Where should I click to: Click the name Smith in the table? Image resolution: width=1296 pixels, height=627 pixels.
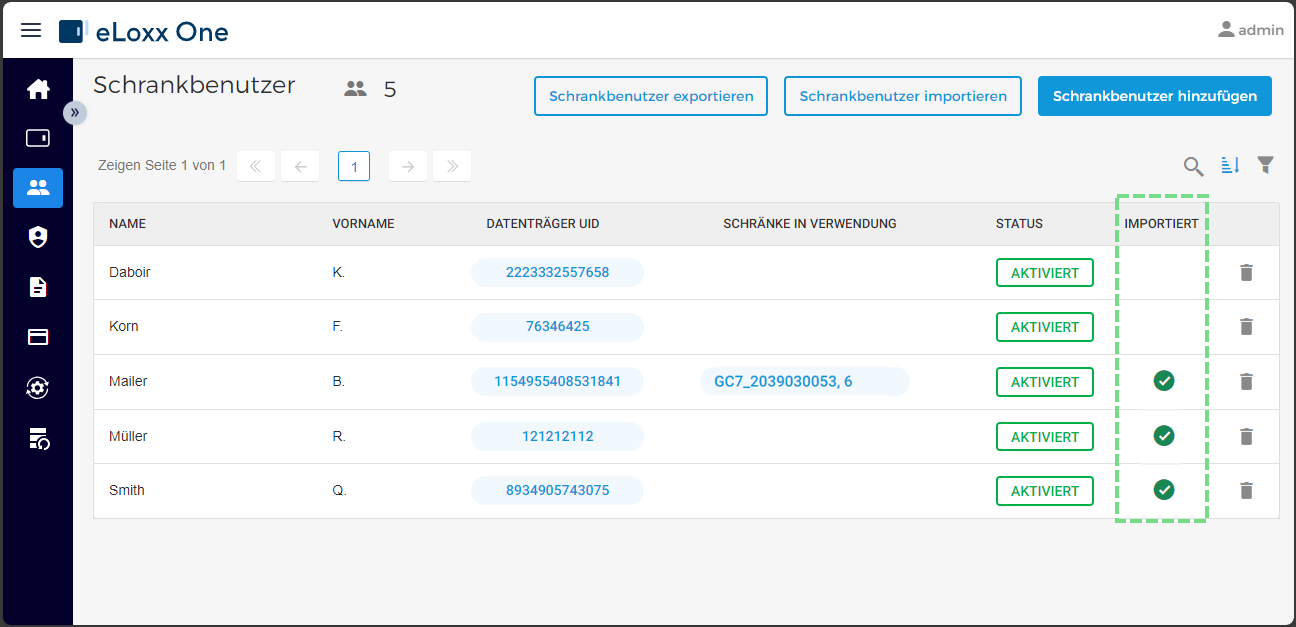pos(127,490)
